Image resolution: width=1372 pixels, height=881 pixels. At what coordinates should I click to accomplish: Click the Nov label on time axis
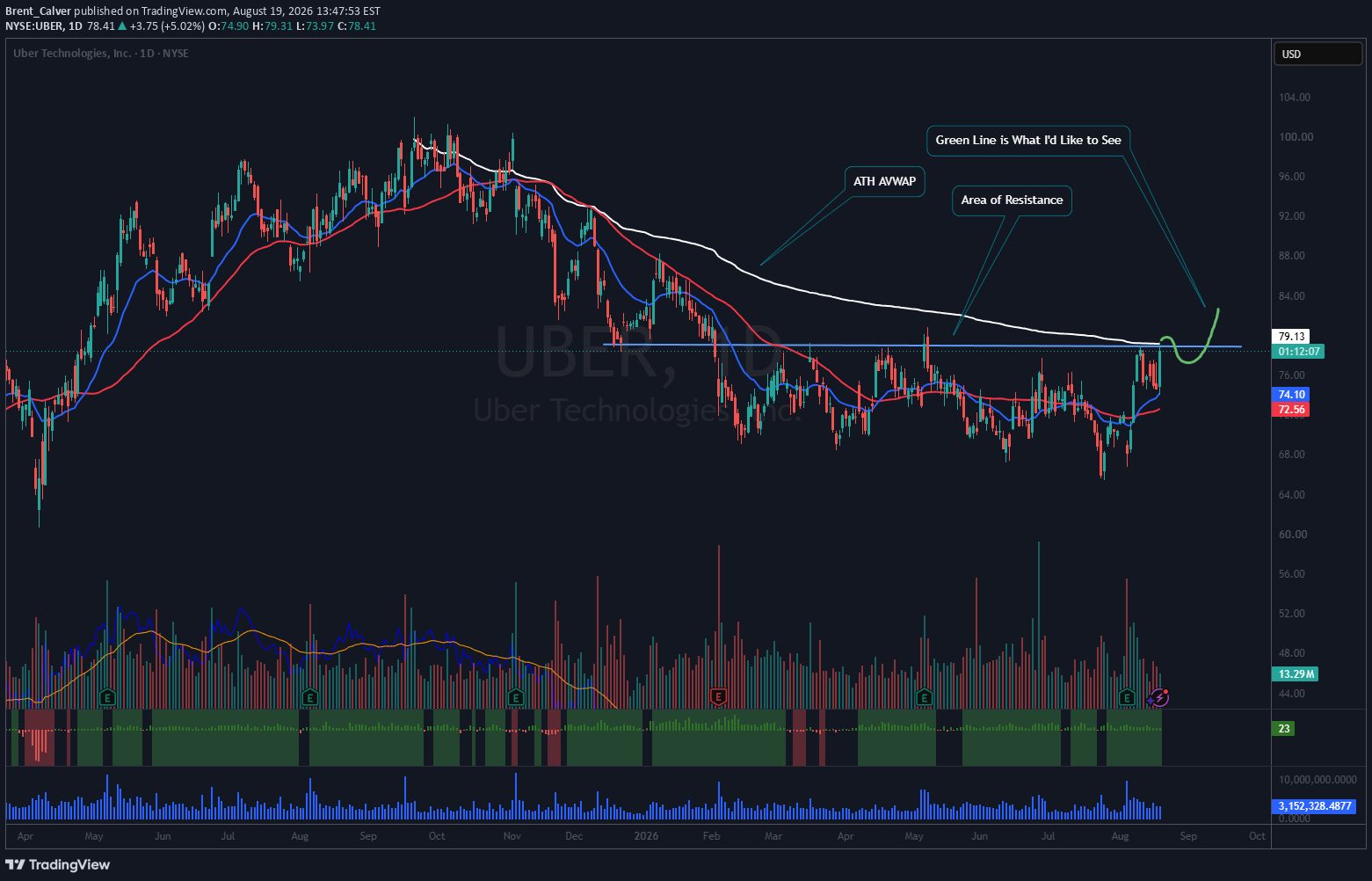tap(512, 836)
